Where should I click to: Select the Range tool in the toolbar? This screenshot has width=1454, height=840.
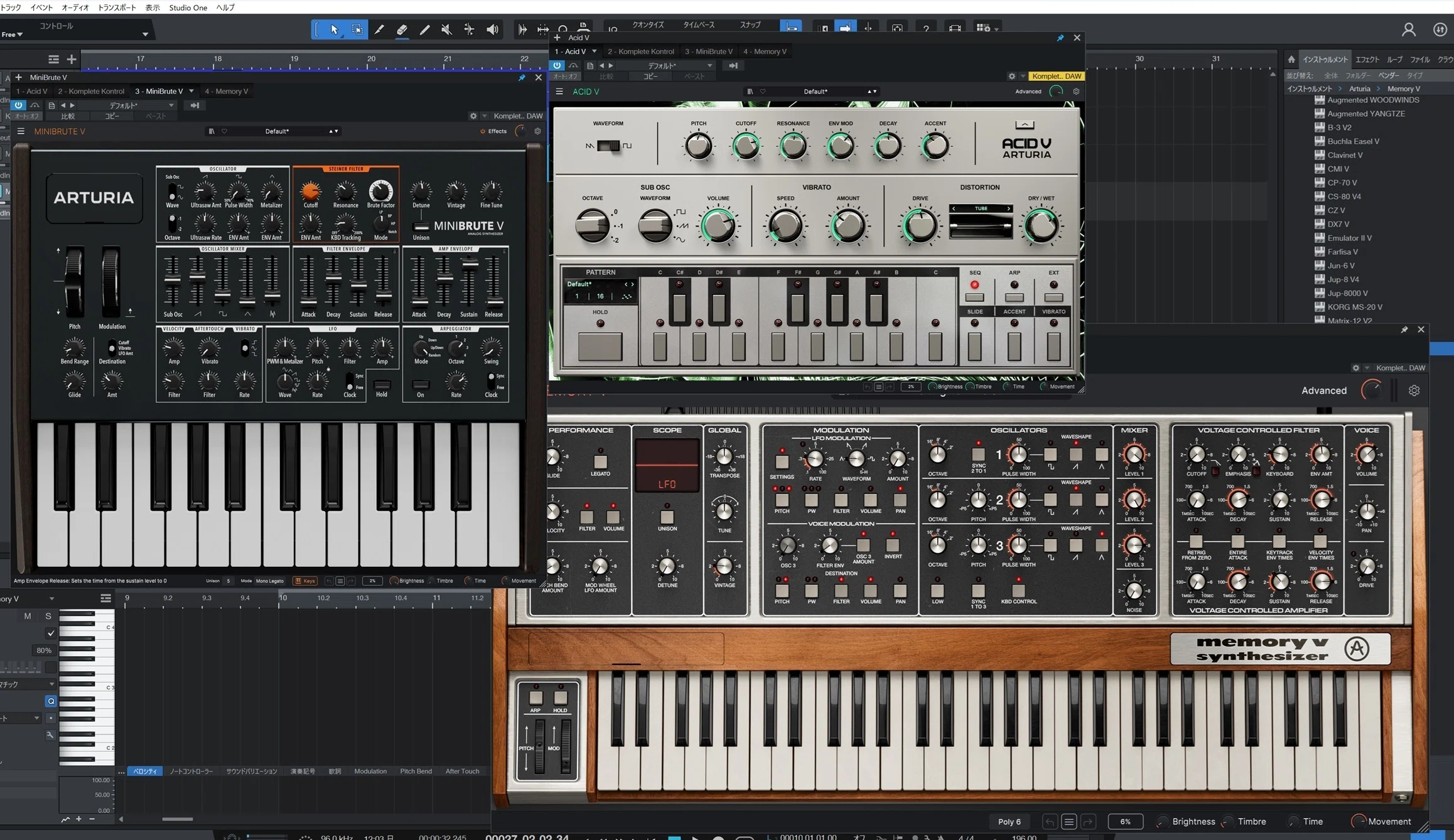(357, 30)
